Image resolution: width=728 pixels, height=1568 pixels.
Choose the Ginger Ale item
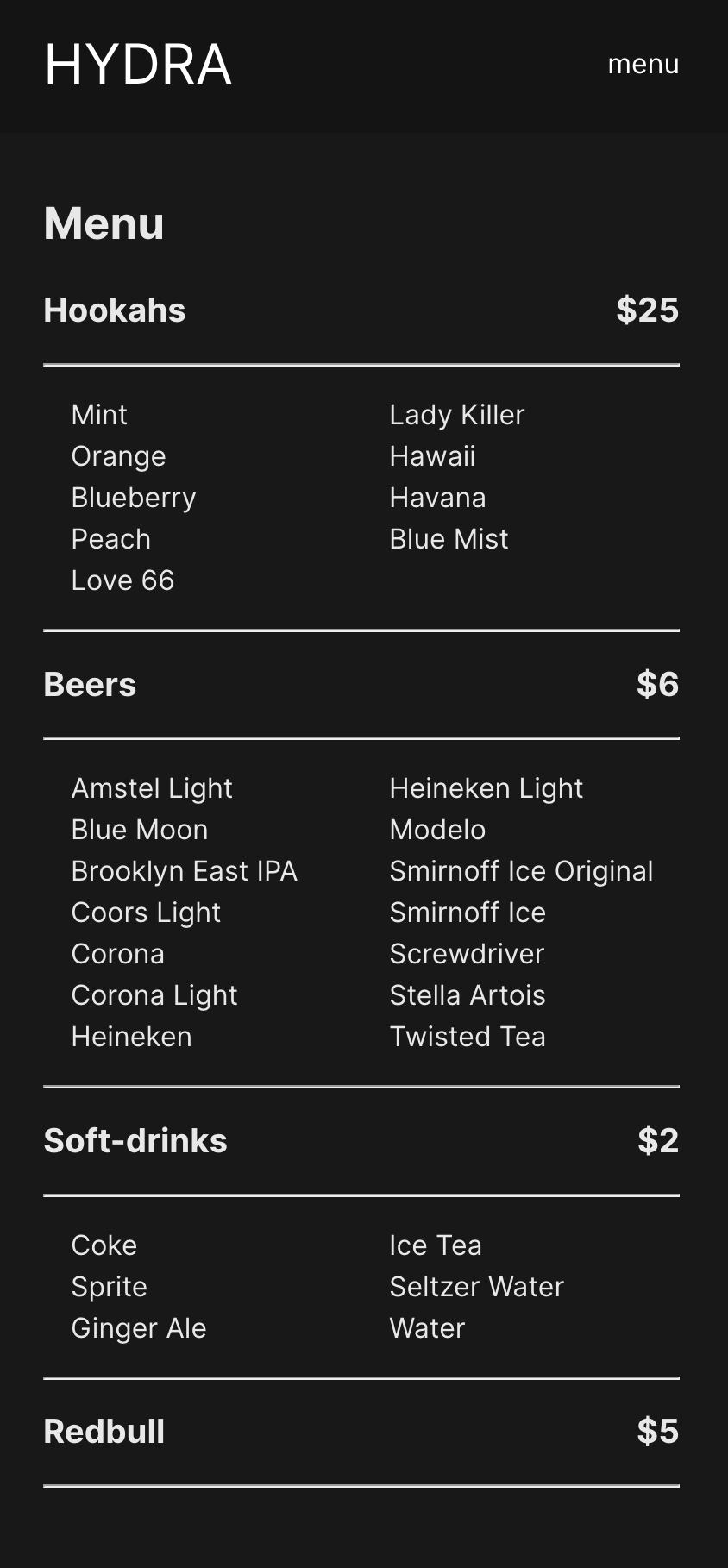coord(139,1328)
